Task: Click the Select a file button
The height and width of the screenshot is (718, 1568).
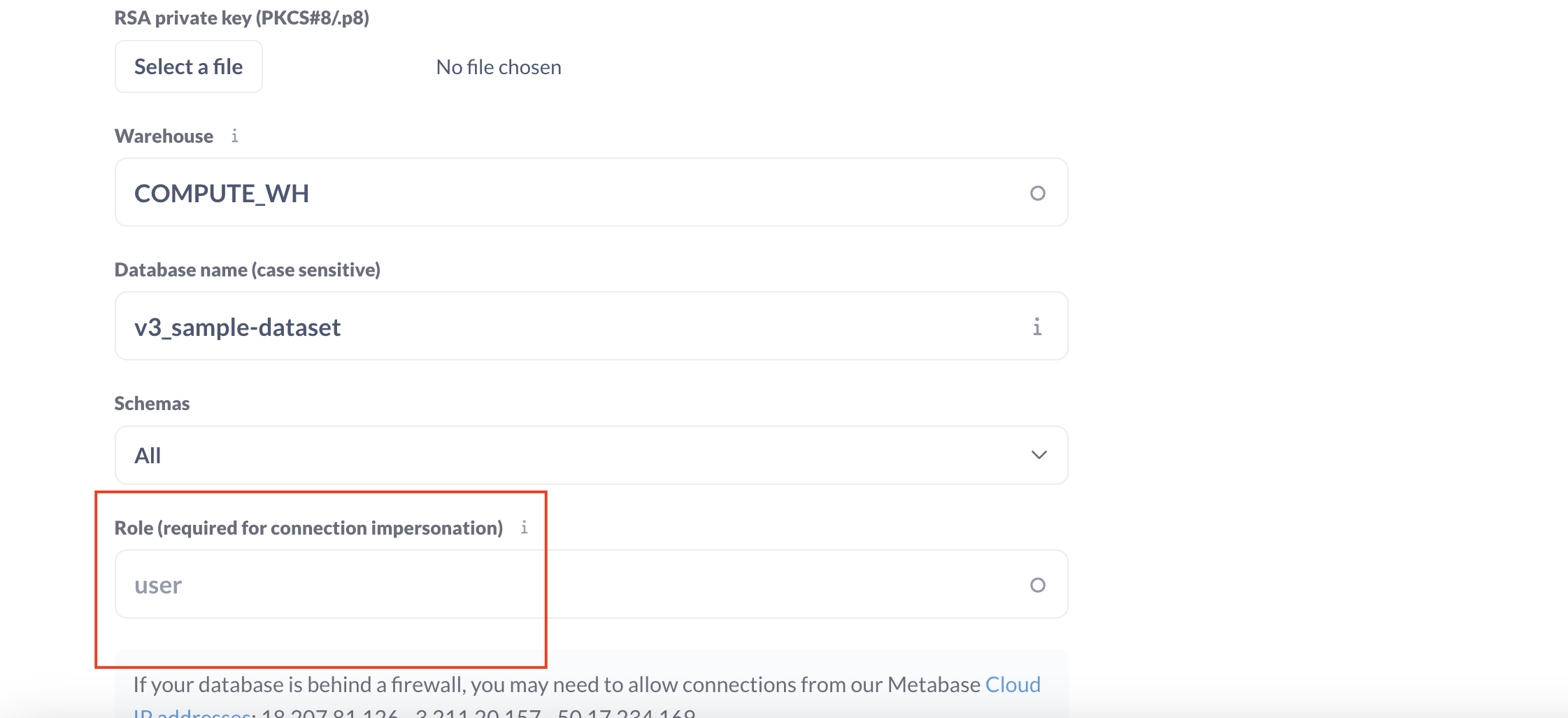Action: 188,66
